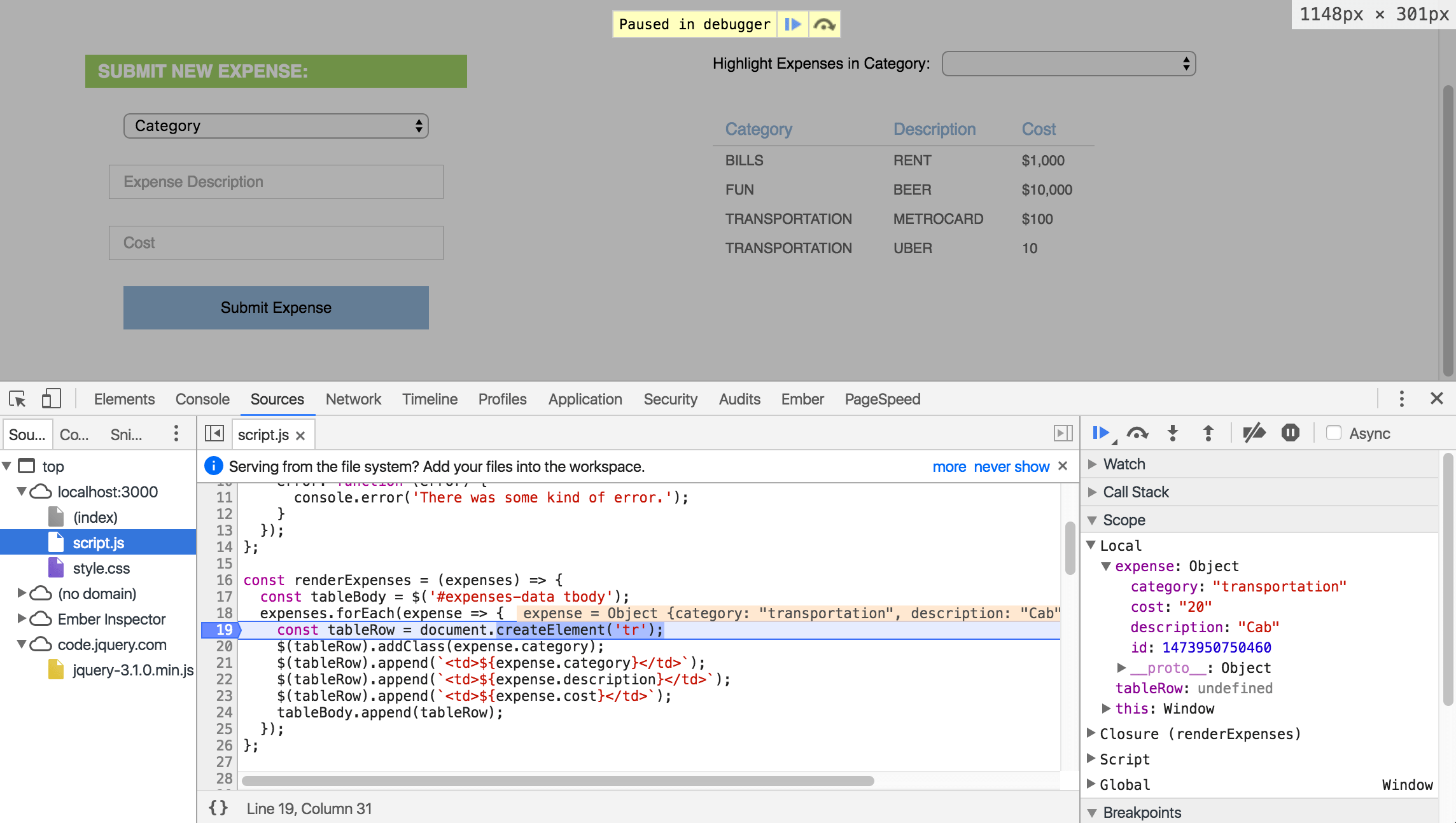Toggle the device toolbar icon
This screenshot has width=1456, height=823.
[51, 398]
